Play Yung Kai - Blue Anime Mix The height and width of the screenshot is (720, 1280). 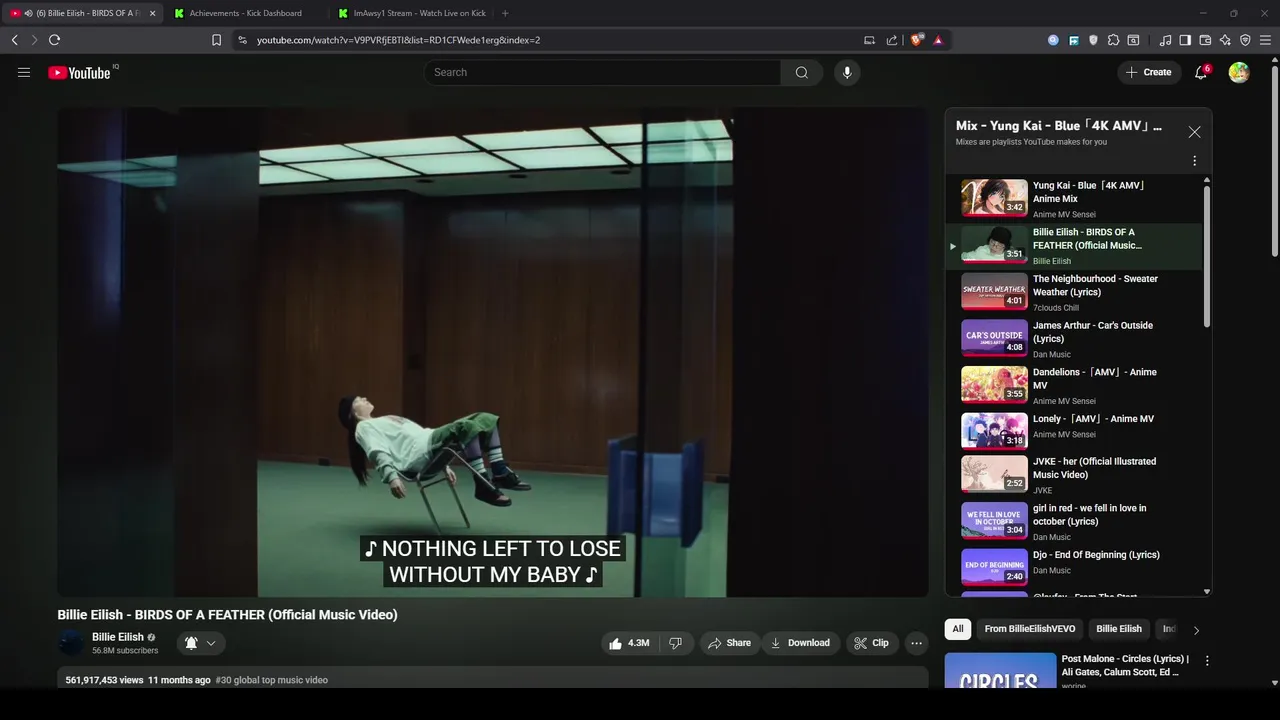(x=1076, y=198)
